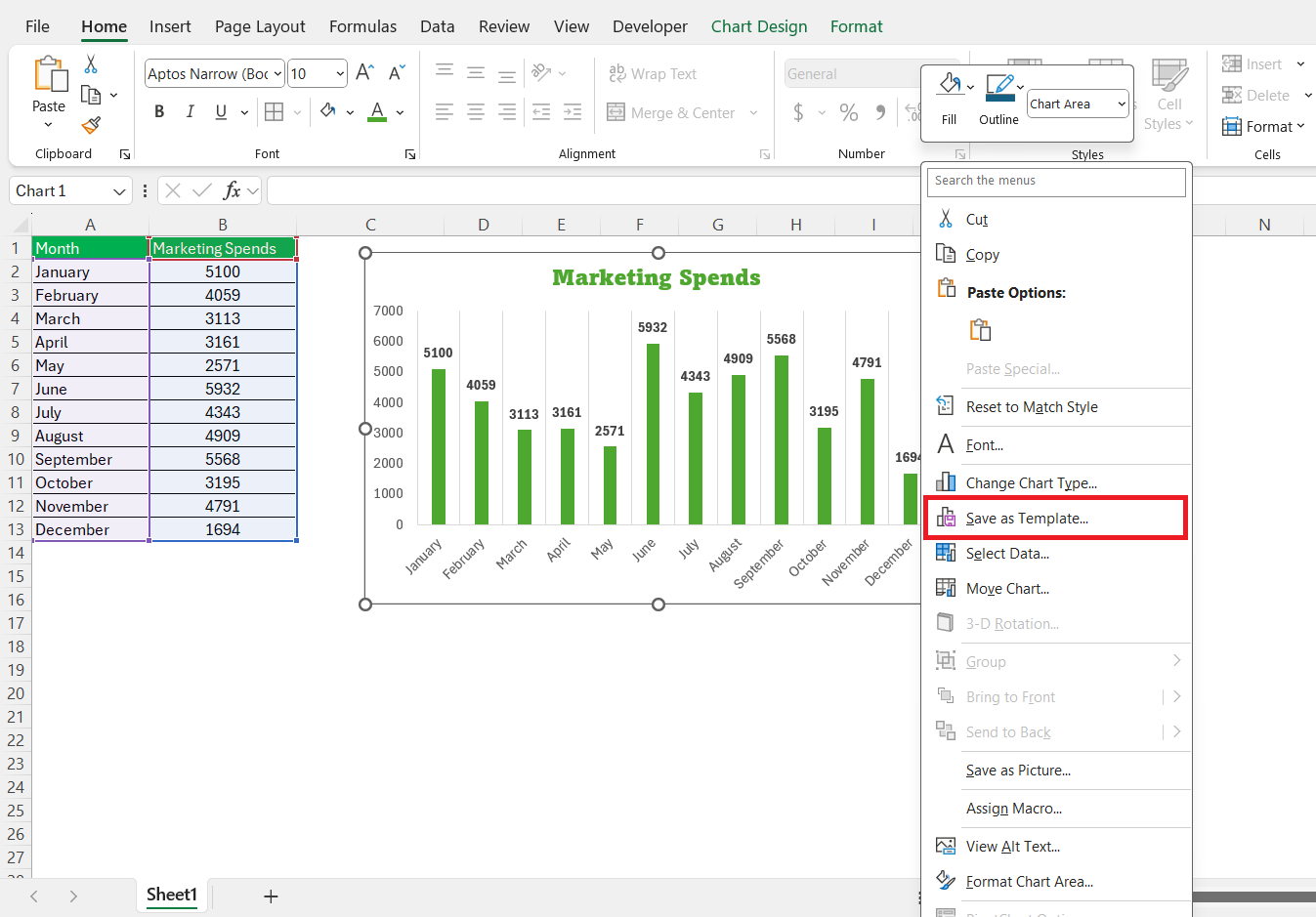
Task: Select the Format Painter brush icon
Action: point(91,125)
